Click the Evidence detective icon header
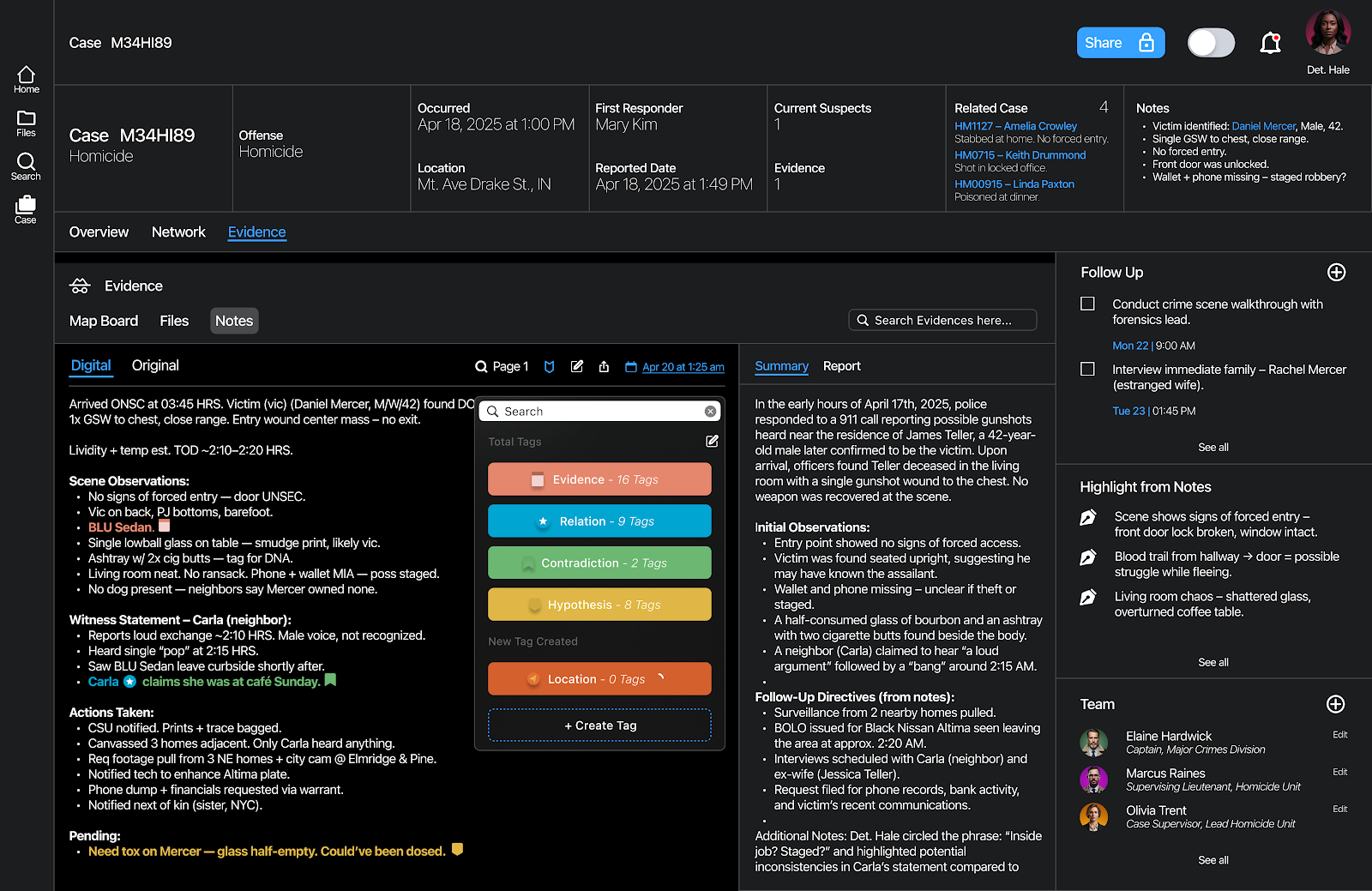1372x891 pixels. coord(80,286)
